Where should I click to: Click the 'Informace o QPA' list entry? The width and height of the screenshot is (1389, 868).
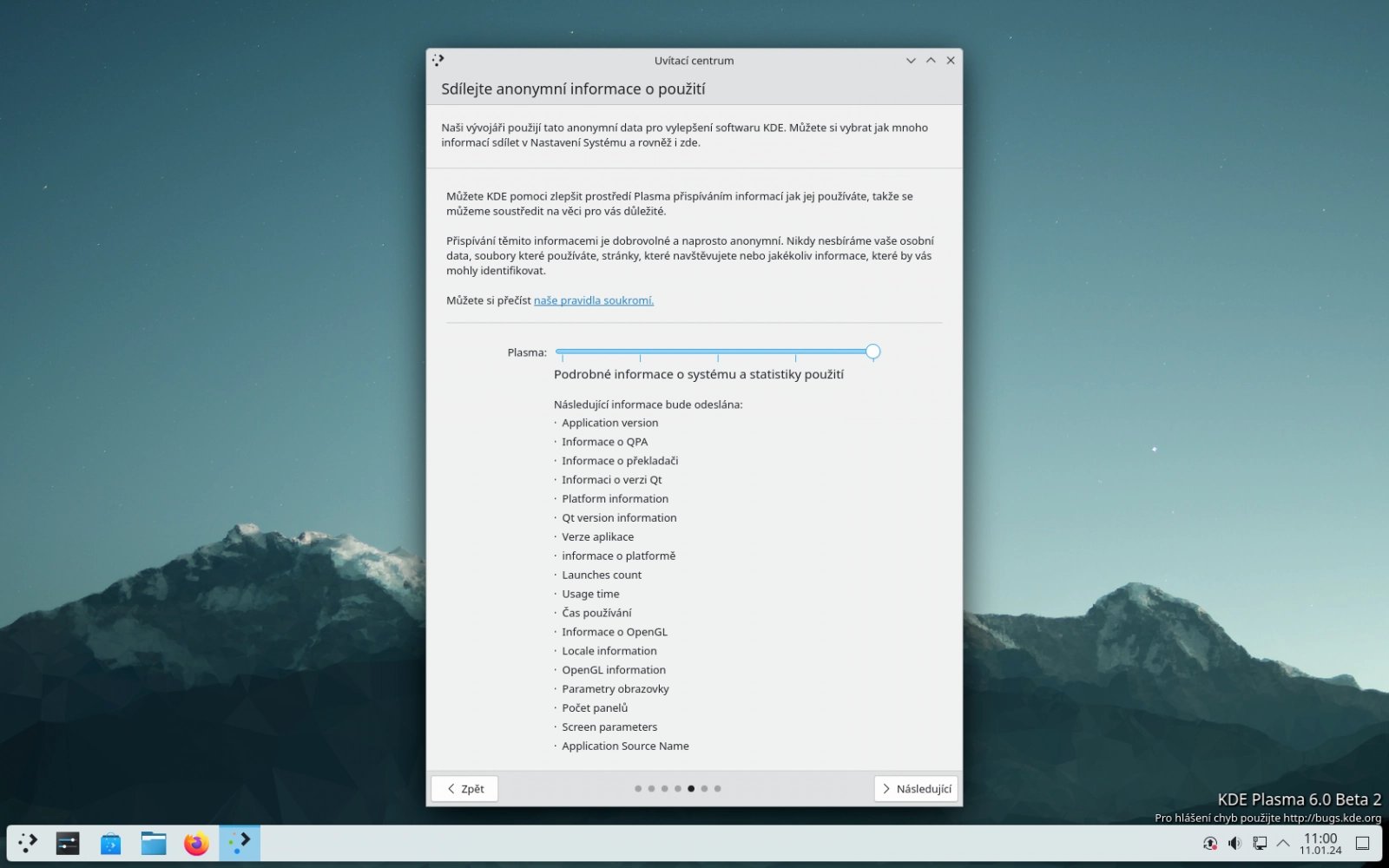604,442
